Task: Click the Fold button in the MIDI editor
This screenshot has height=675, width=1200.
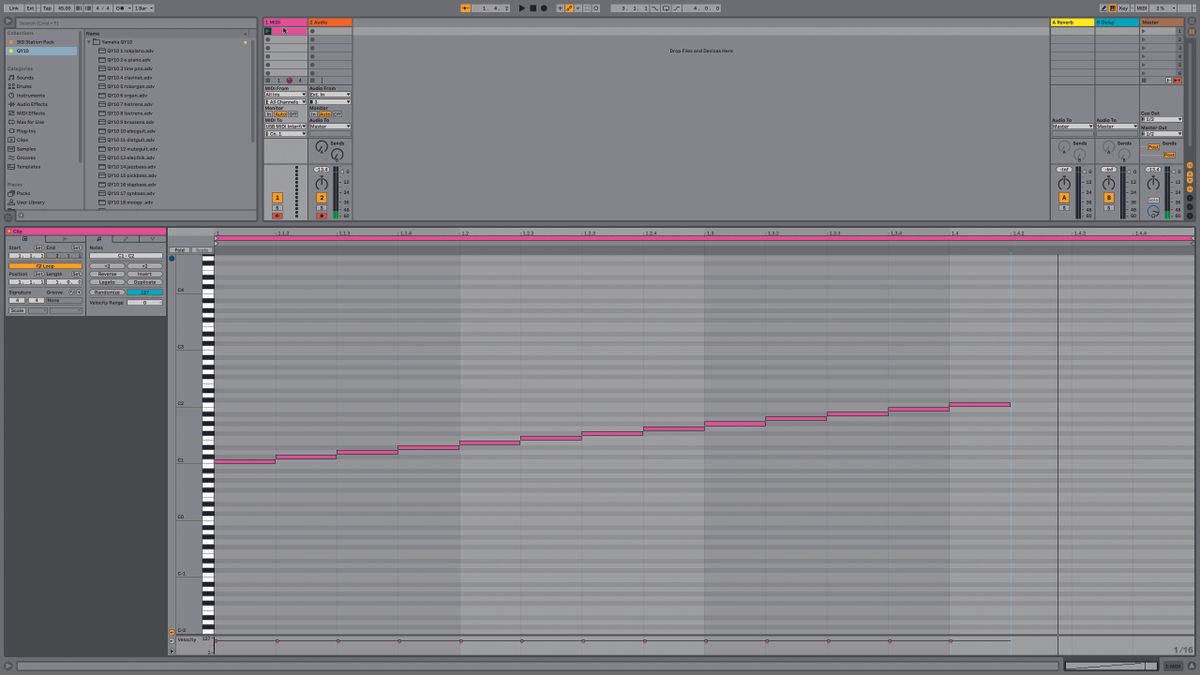Action: pos(179,249)
